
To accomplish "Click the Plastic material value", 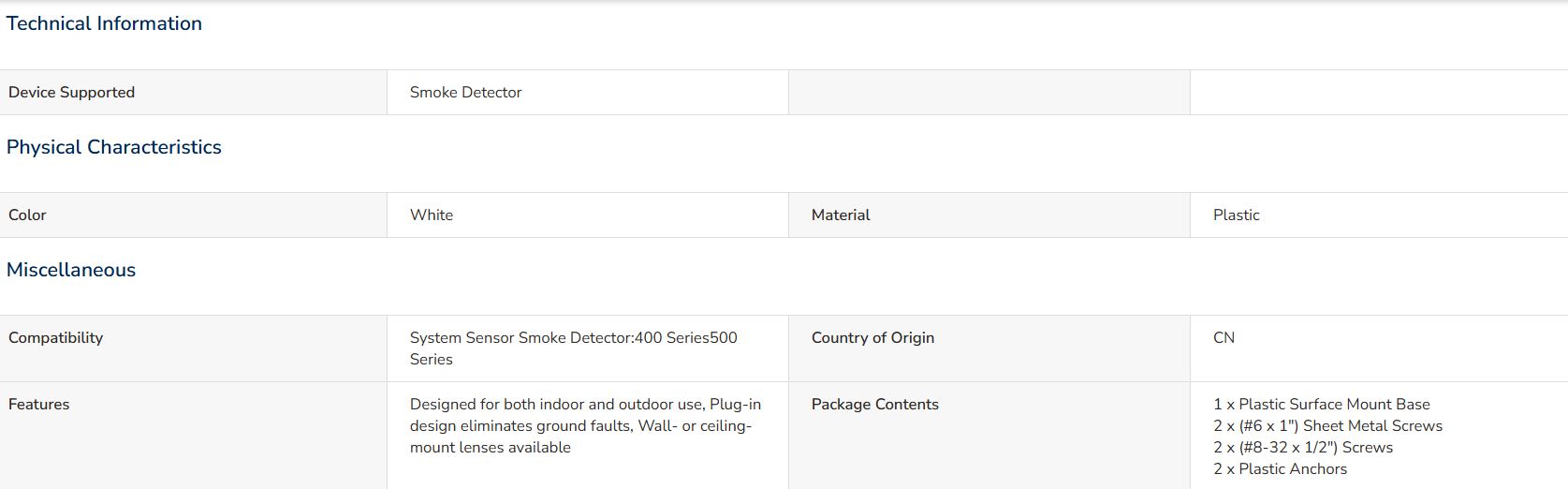I will [1237, 215].
